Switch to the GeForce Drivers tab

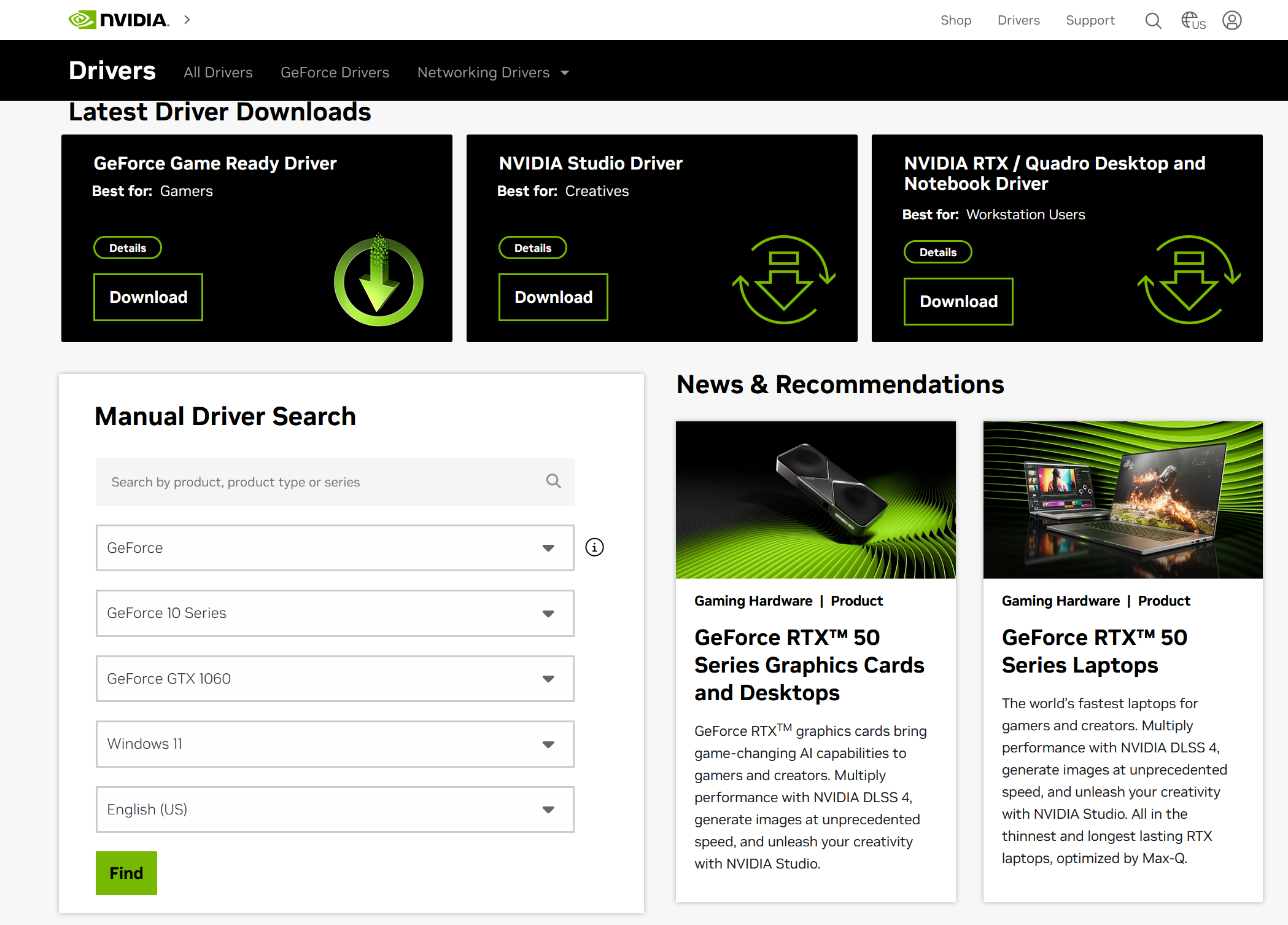click(x=335, y=72)
